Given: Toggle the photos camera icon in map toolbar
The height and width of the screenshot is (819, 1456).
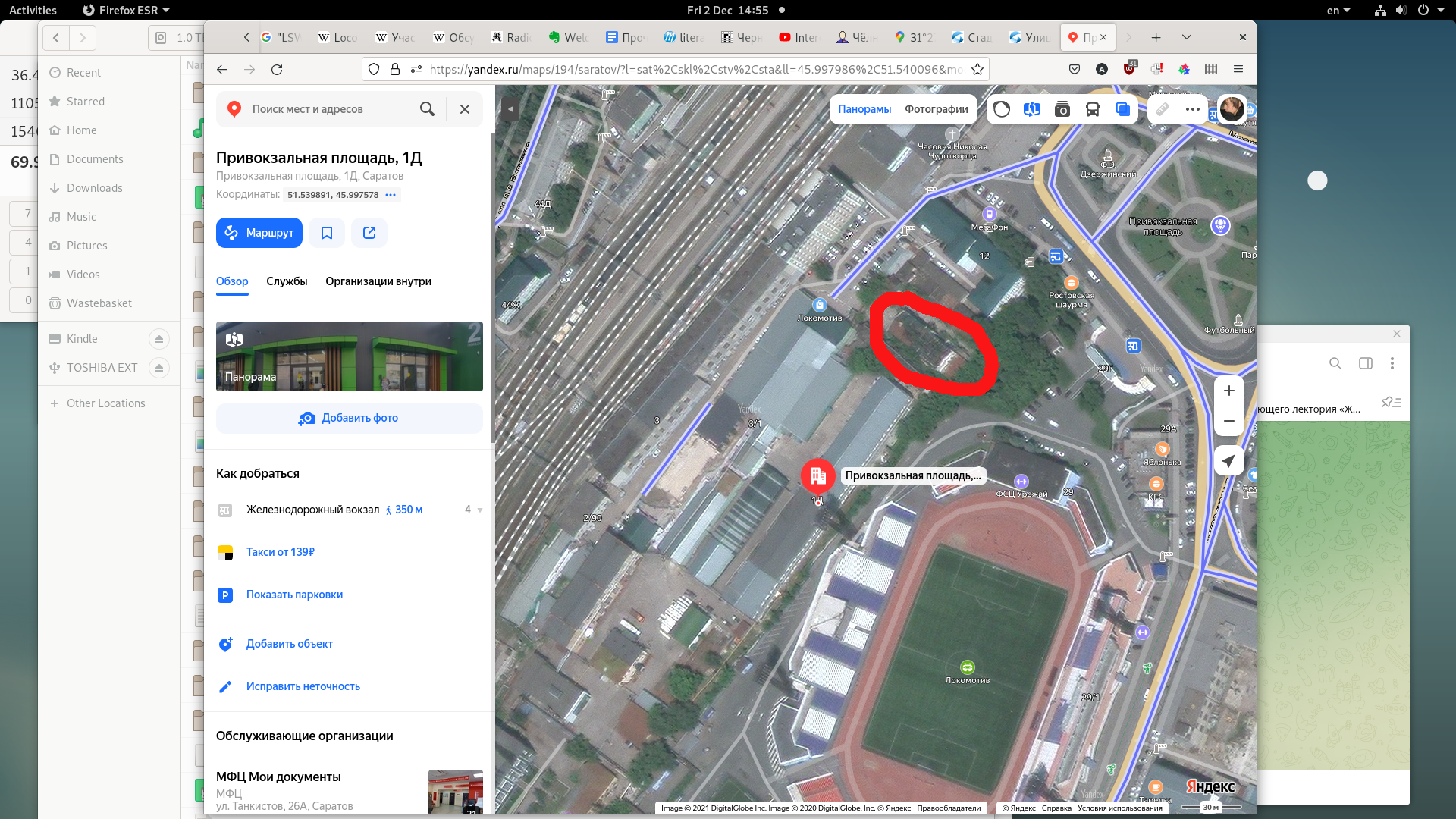Looking at the screenshot, I should tap(1062, 109).
